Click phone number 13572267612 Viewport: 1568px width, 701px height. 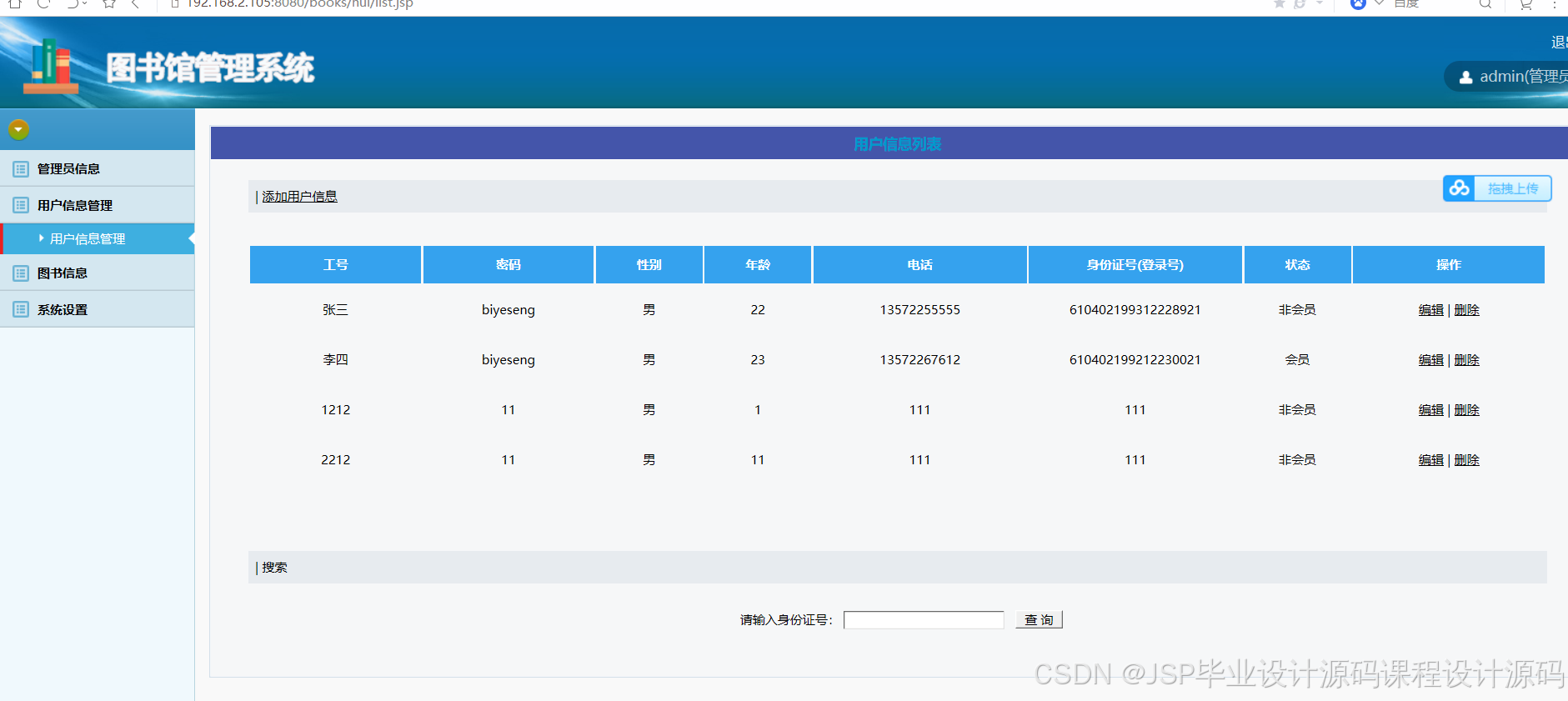tap(919, 360)
